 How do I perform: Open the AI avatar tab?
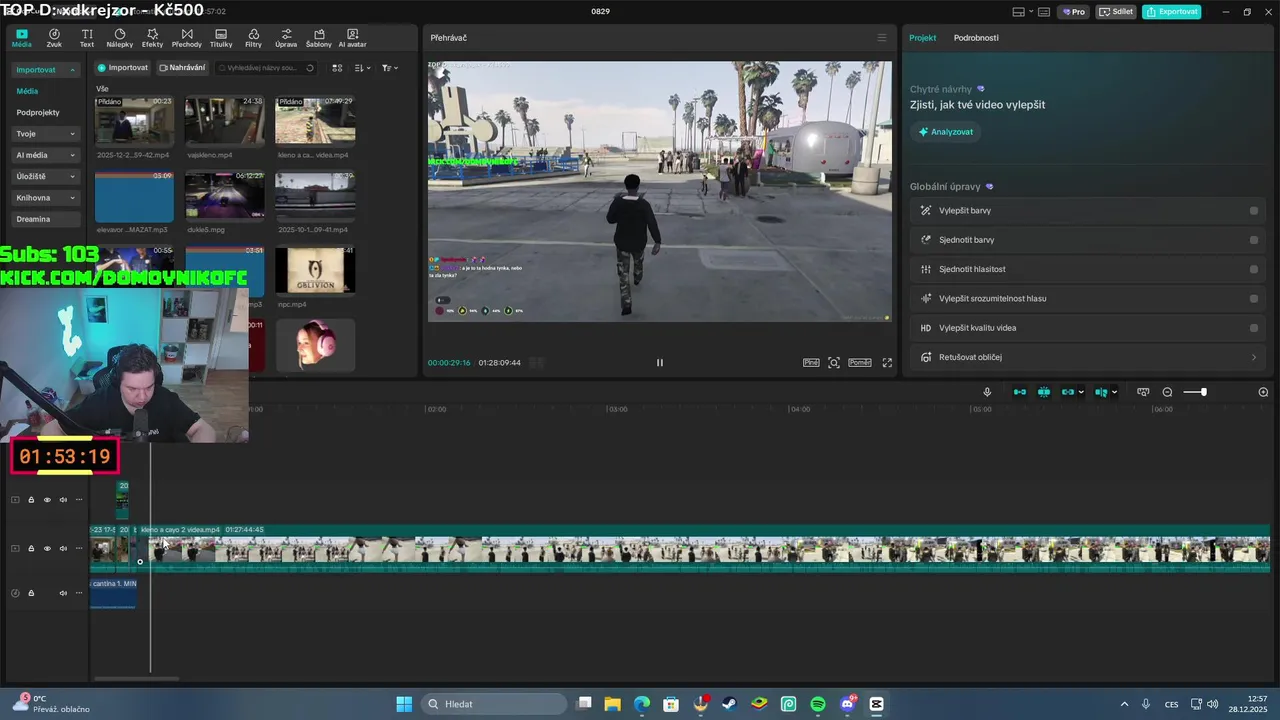(x=352, y=38)
